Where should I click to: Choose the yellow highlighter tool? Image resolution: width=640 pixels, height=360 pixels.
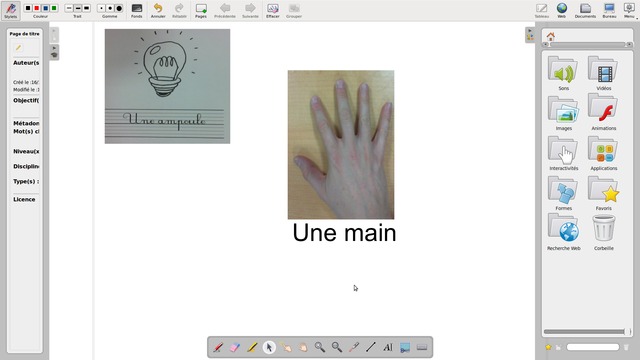[252, 347]
